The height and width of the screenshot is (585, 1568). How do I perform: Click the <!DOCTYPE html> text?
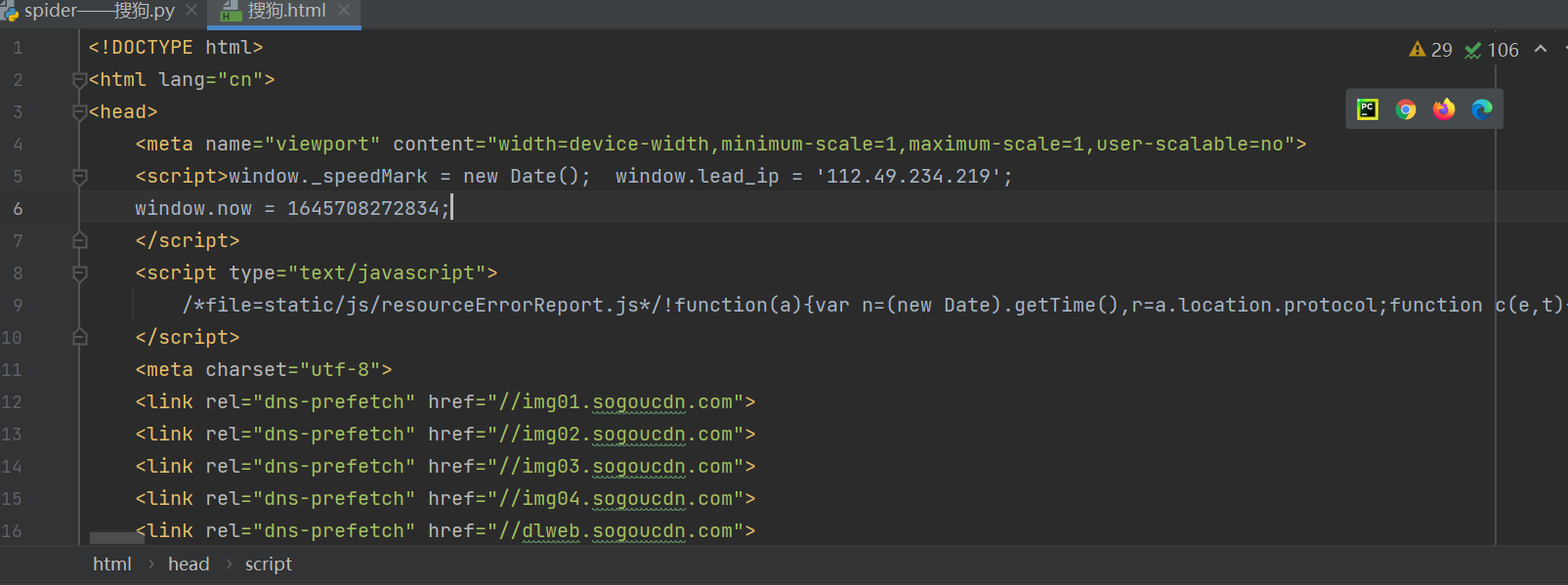(176, 48)
